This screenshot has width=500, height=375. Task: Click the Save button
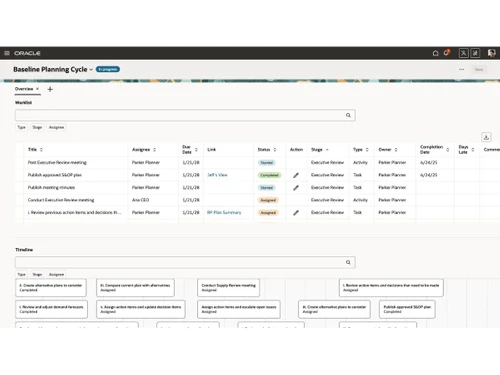tap(479, 69)
